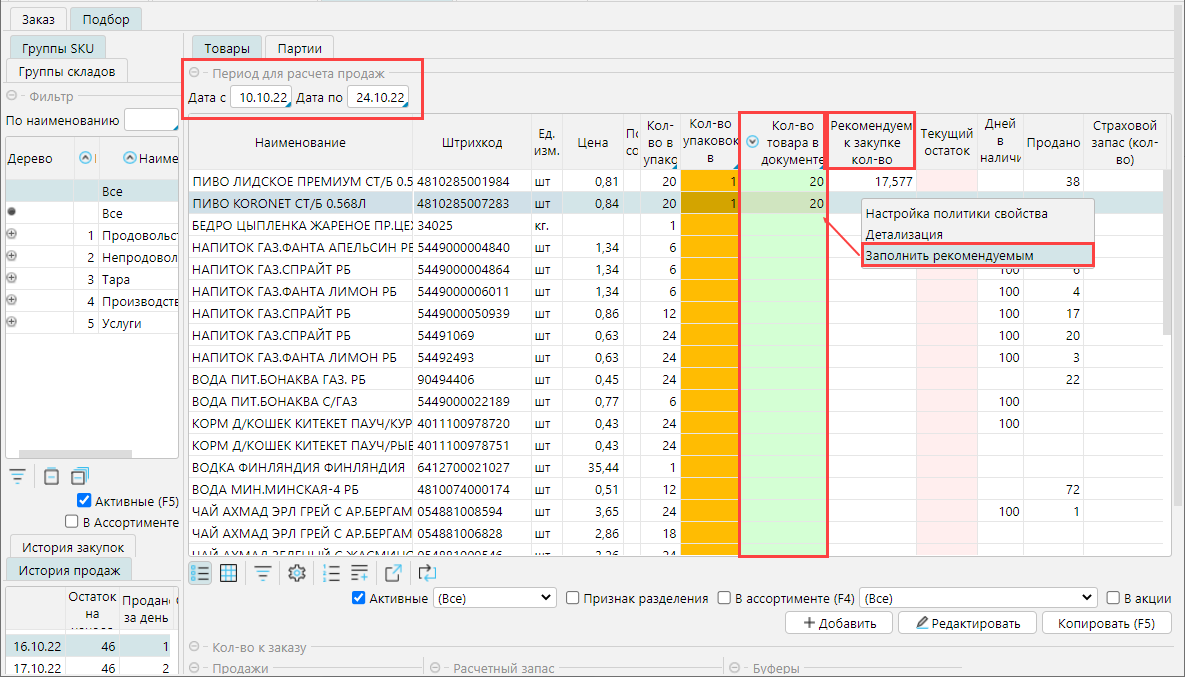
Task: Check the Признак разделения checkbox
Action: tap(573, 598)
